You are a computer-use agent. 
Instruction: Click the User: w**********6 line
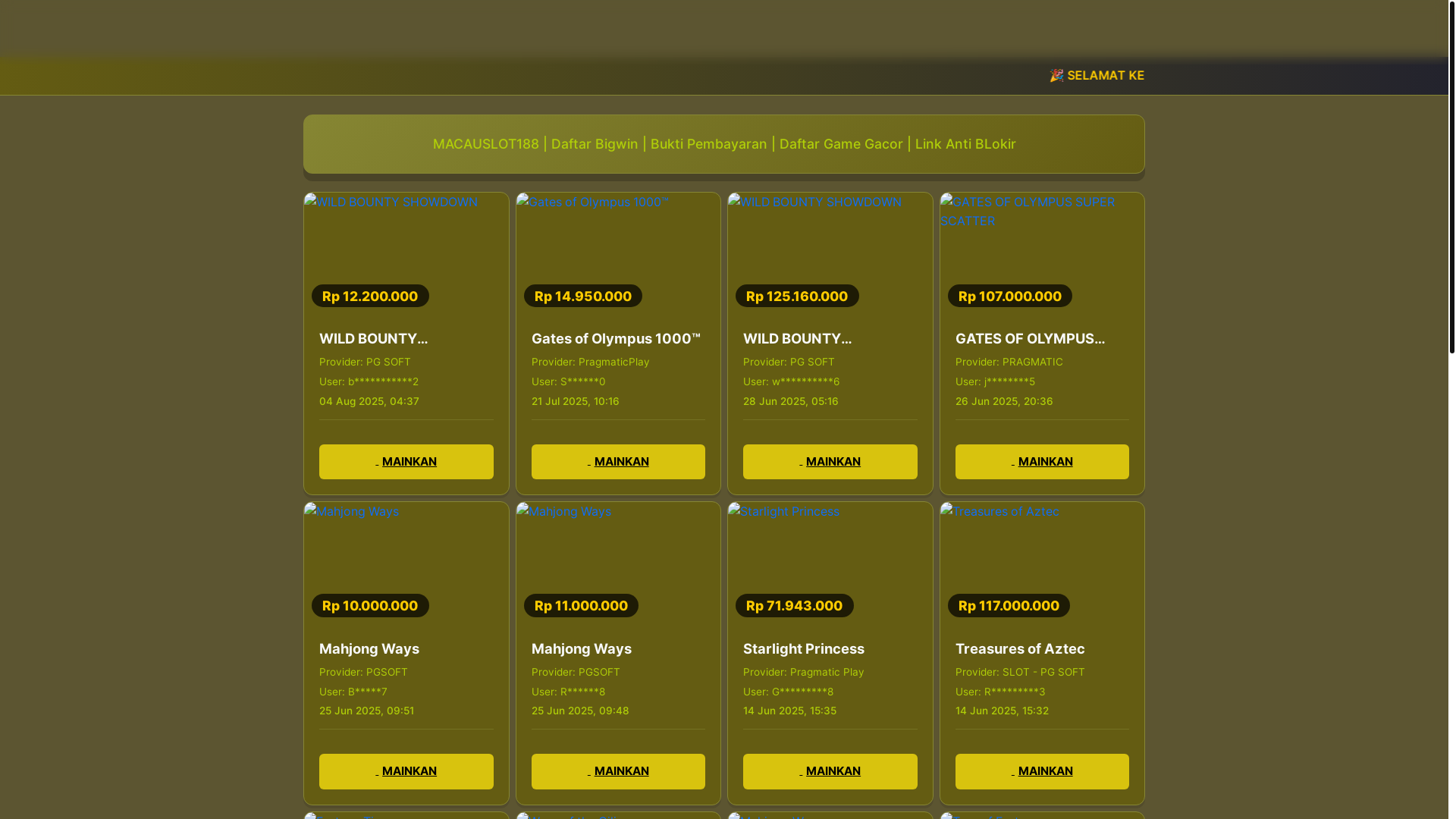tap(792, 382)
